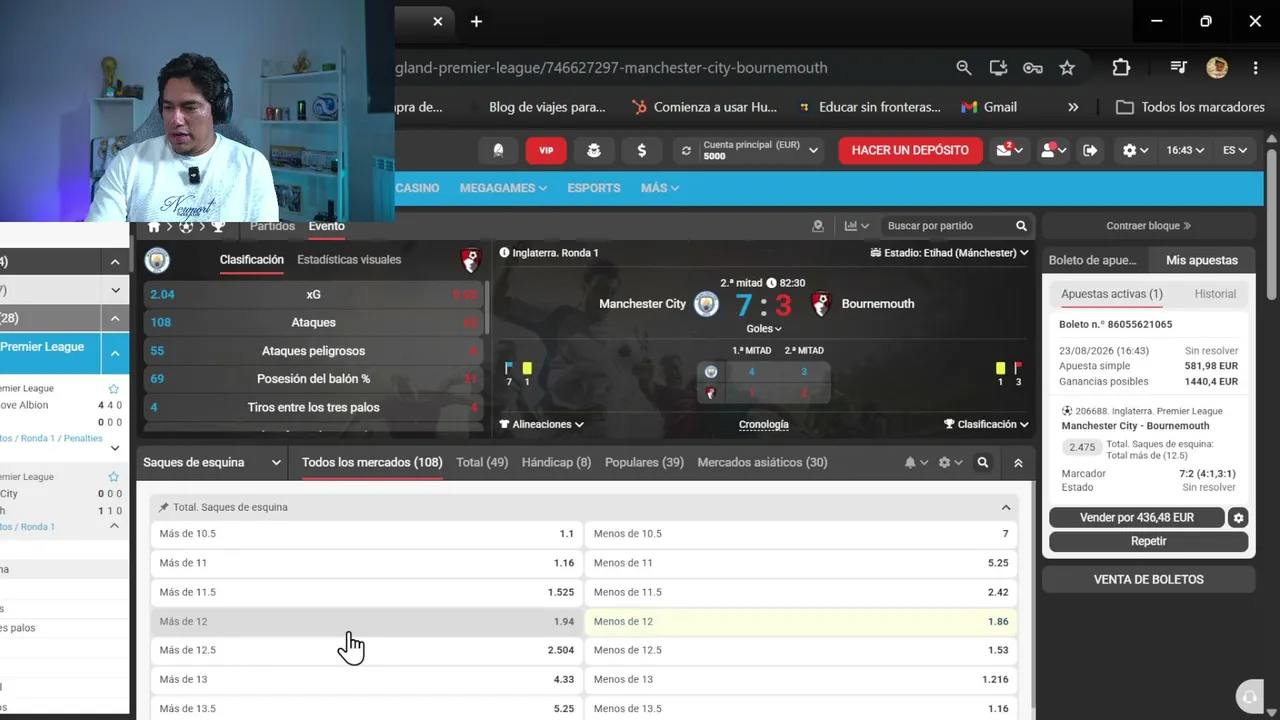The width and height of the screenshot is (1280, 720).
Task: Open the Cronología link
Action: [x=764, y=425]
